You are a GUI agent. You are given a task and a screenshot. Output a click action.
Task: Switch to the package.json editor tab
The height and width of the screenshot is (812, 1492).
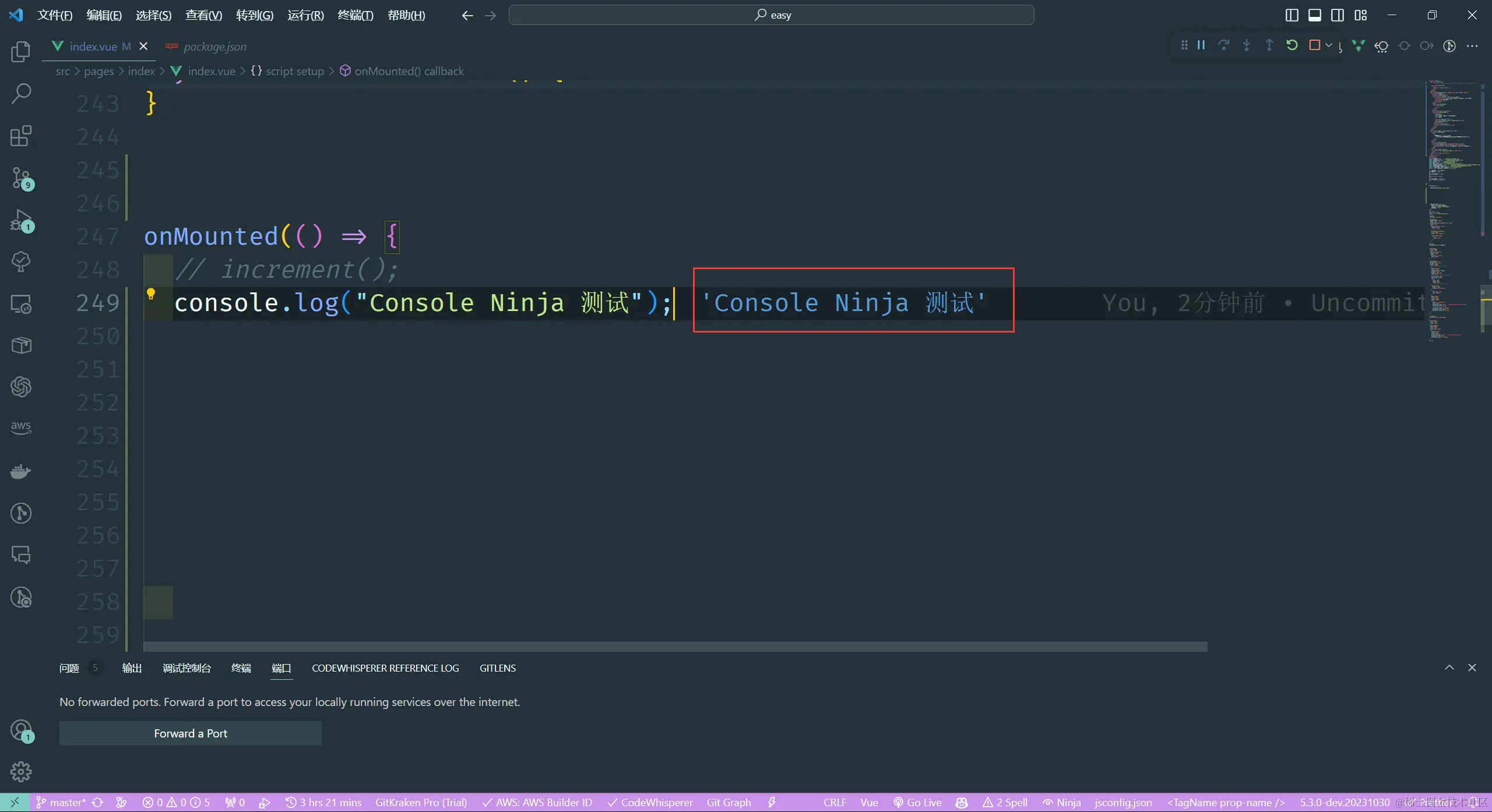click(206, 47)
